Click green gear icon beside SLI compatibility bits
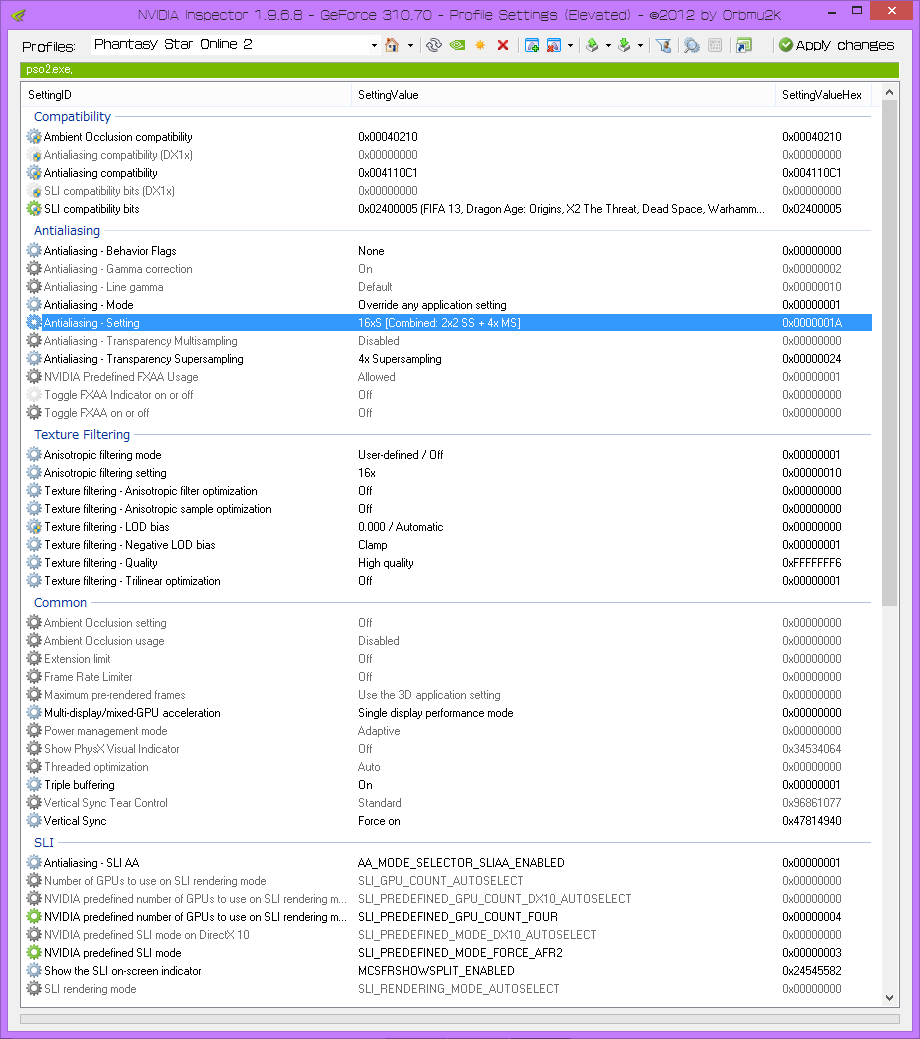This screenshot has width=920, height=1039. [34, 209]
